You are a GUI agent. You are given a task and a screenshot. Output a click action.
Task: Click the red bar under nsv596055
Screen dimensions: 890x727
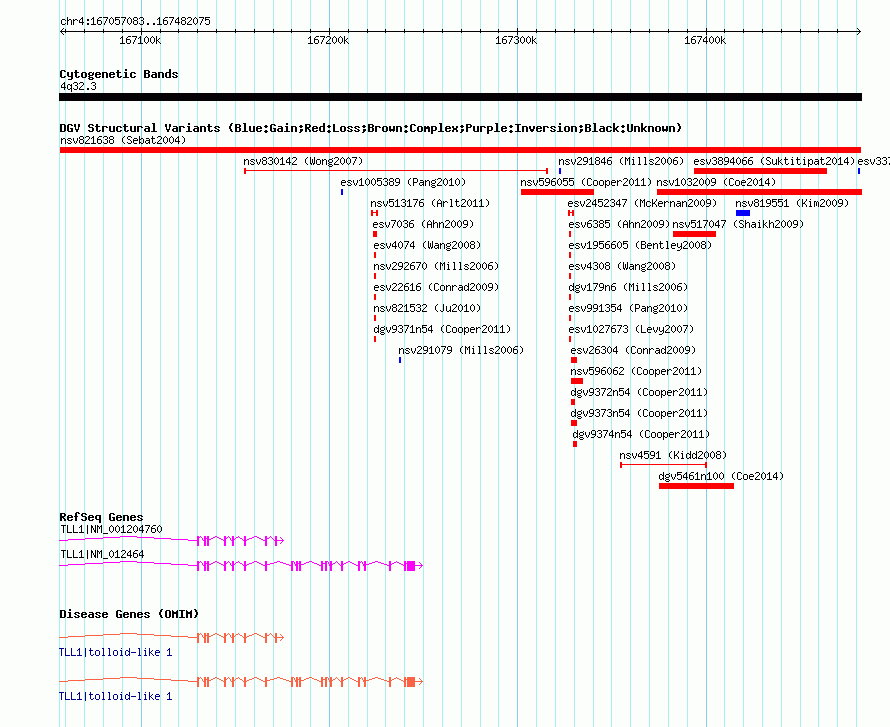tap(557, 192)
